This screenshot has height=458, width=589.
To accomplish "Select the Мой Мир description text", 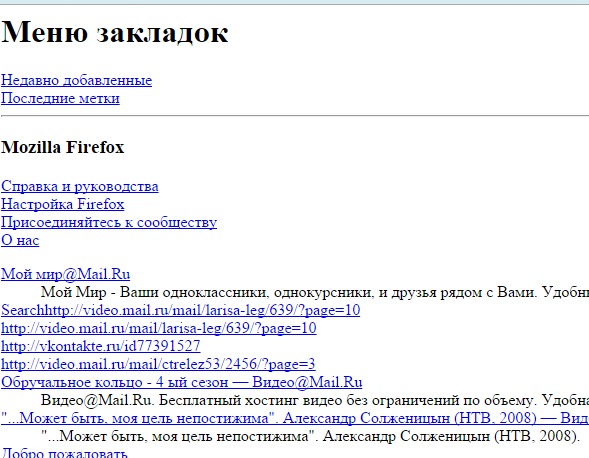I will click(x=315, y=292).
